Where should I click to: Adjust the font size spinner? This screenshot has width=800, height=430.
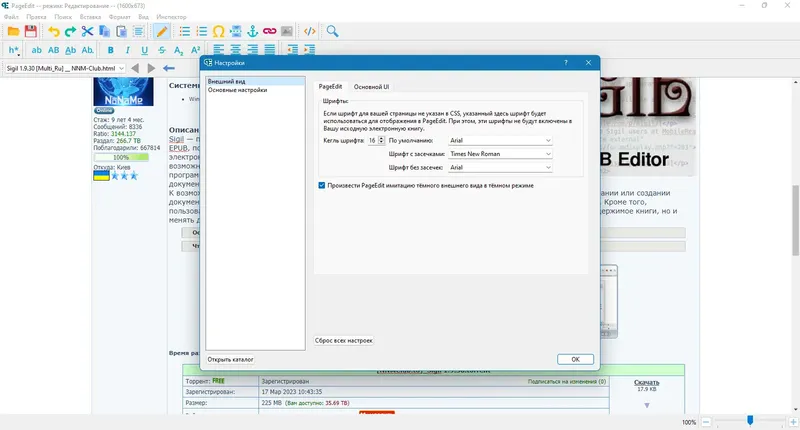tap(381, 140)
